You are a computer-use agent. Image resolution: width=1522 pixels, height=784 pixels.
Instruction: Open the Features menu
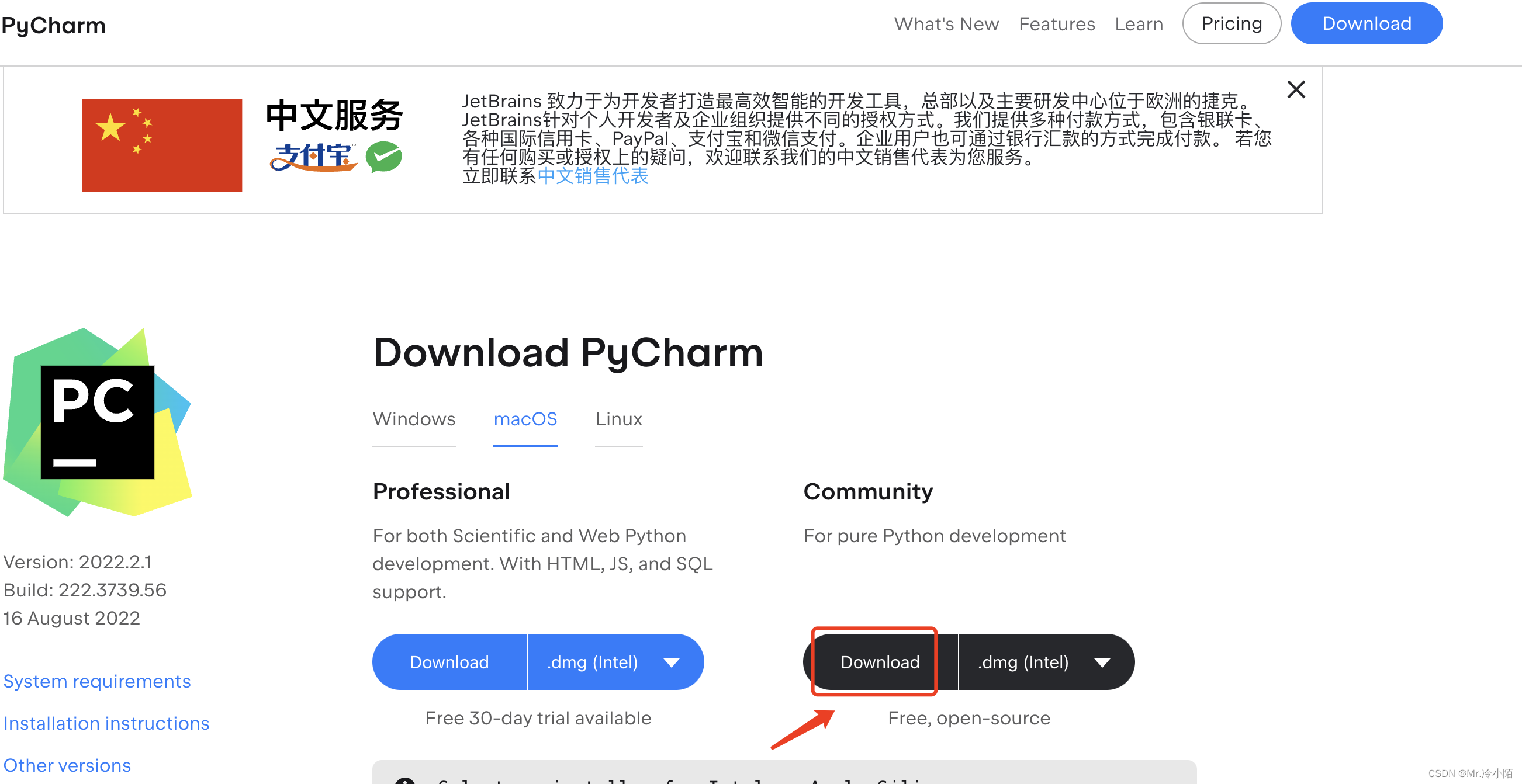click(x=1056, y=23)
